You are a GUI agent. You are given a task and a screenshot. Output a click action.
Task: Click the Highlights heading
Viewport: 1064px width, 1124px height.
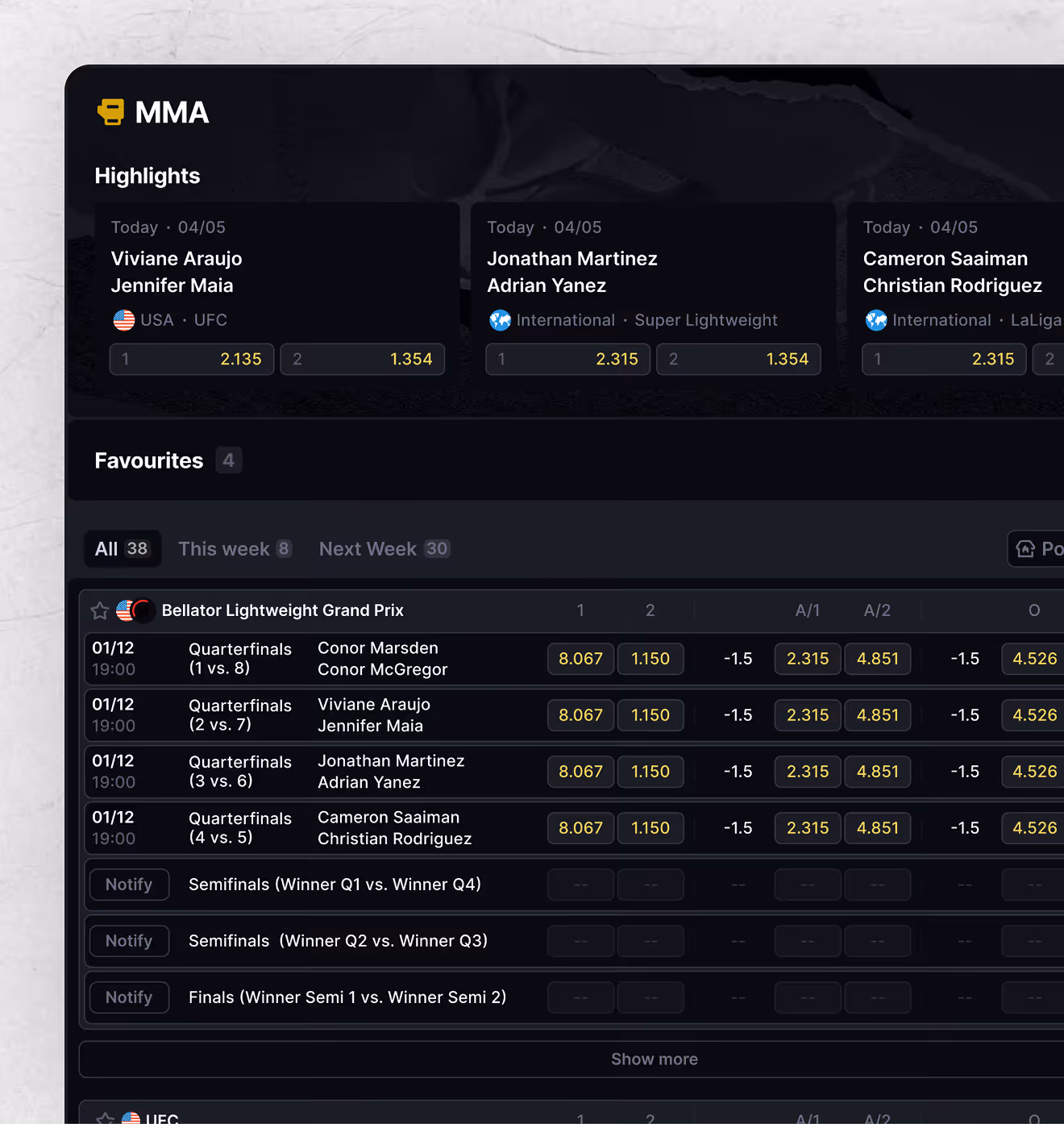(148, 176)
